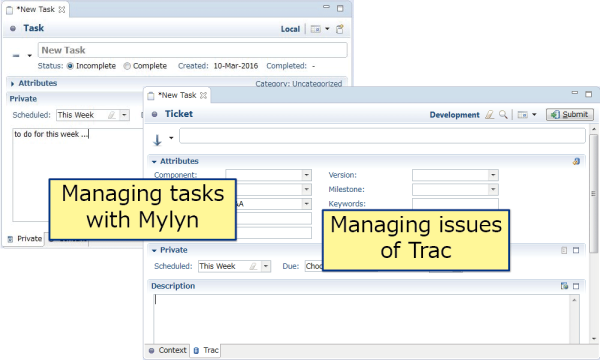
Task: Click the new task clipboard icon in Task header
Action: click(339, 29)
